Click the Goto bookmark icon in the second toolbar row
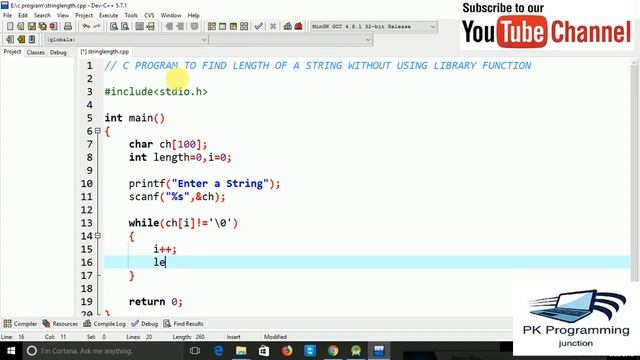 [x=21, y=40]
